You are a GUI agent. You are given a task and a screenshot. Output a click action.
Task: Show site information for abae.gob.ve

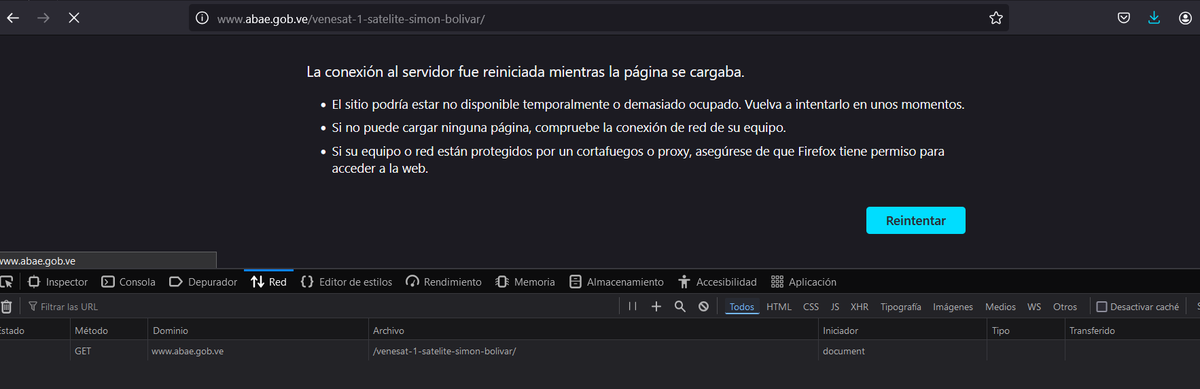point(202,18)
